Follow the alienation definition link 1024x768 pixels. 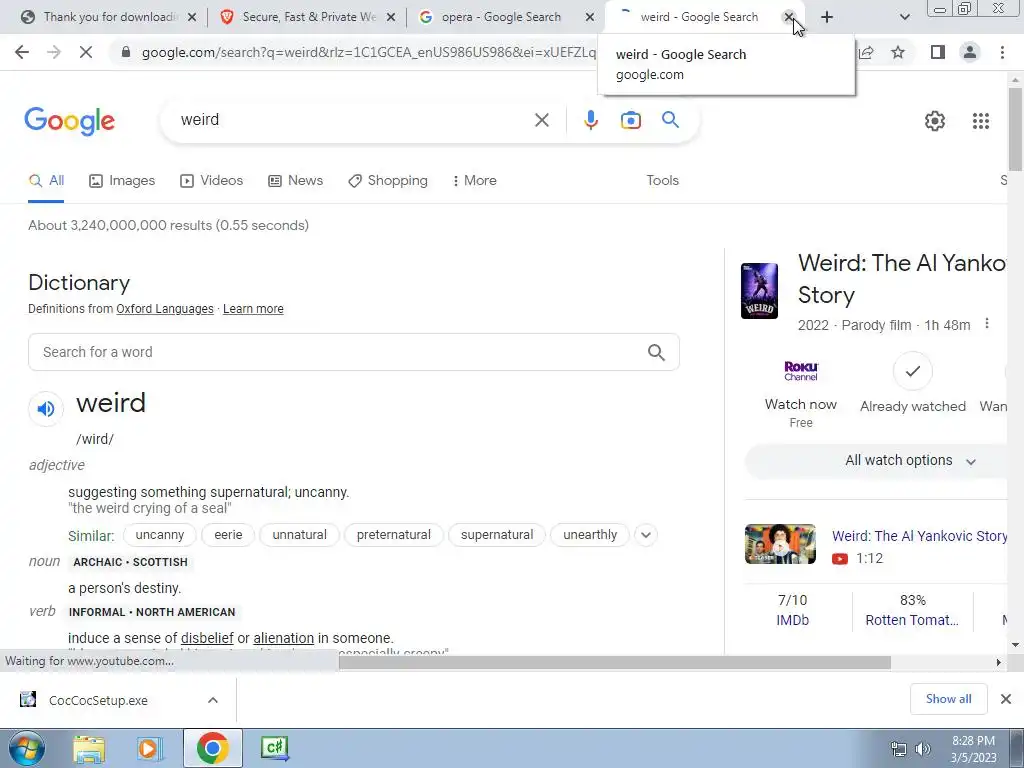click(x=283, y=638)
